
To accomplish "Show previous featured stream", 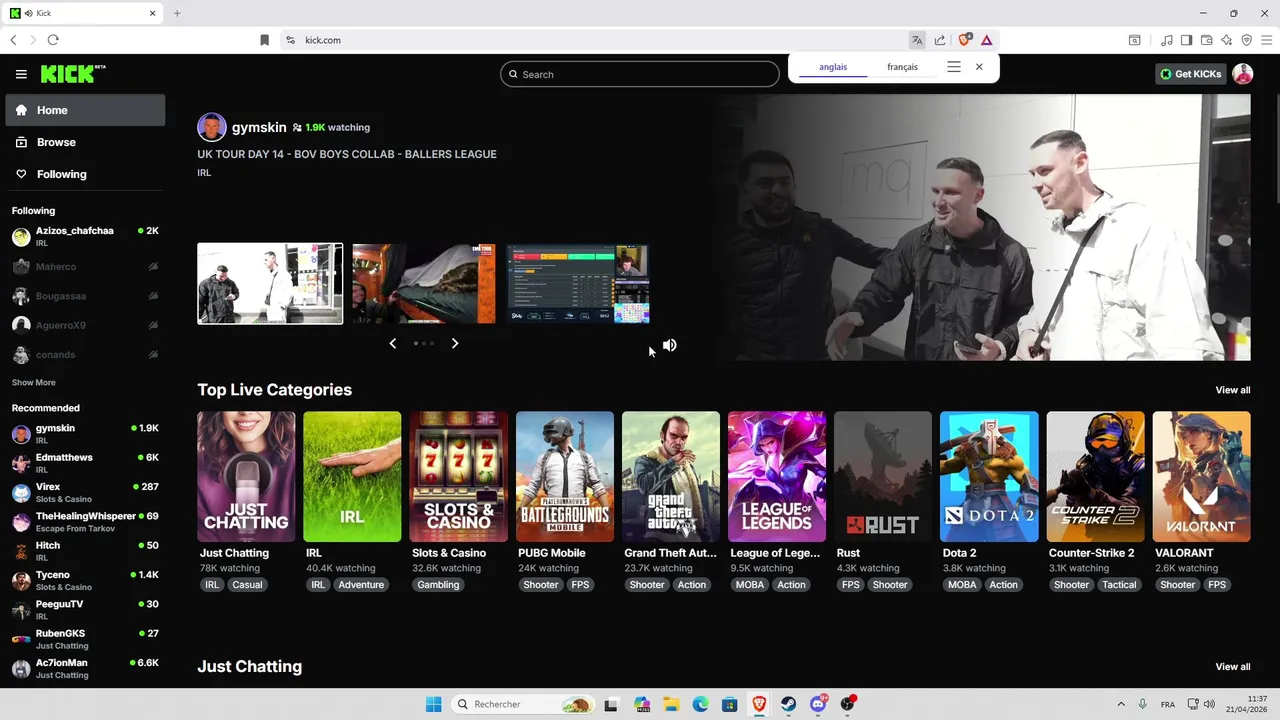I will (392, 343).
